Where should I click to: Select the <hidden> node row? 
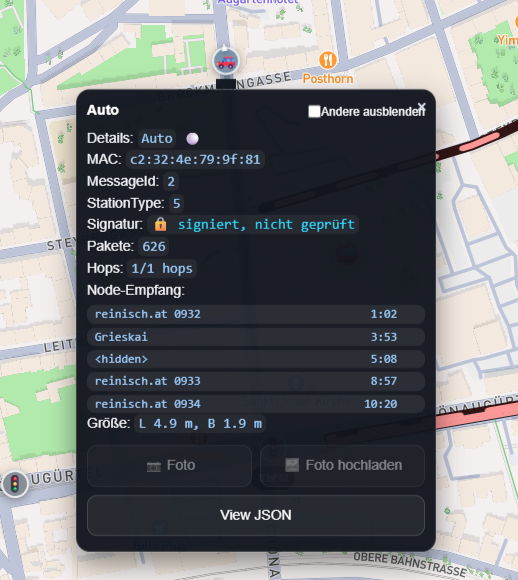[x=256, y=359]
